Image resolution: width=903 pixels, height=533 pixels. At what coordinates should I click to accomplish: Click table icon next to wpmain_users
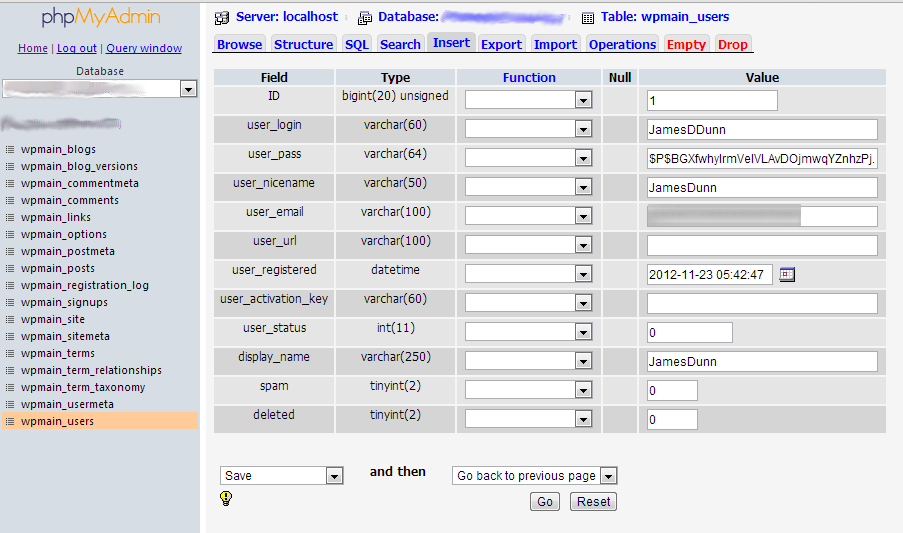point(10,421)
